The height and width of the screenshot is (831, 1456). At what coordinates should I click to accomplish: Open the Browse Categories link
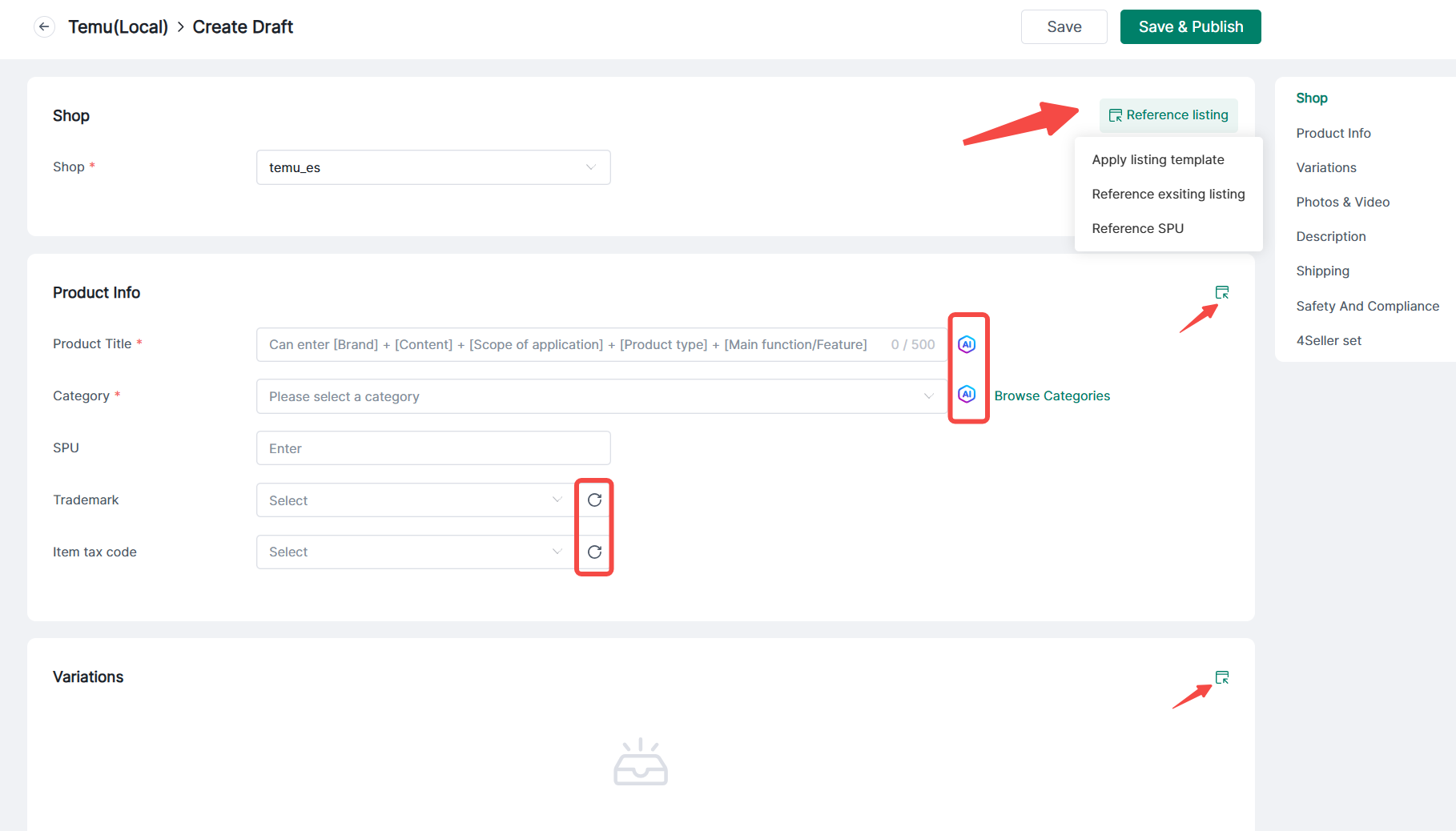(x=1052, y=395)
